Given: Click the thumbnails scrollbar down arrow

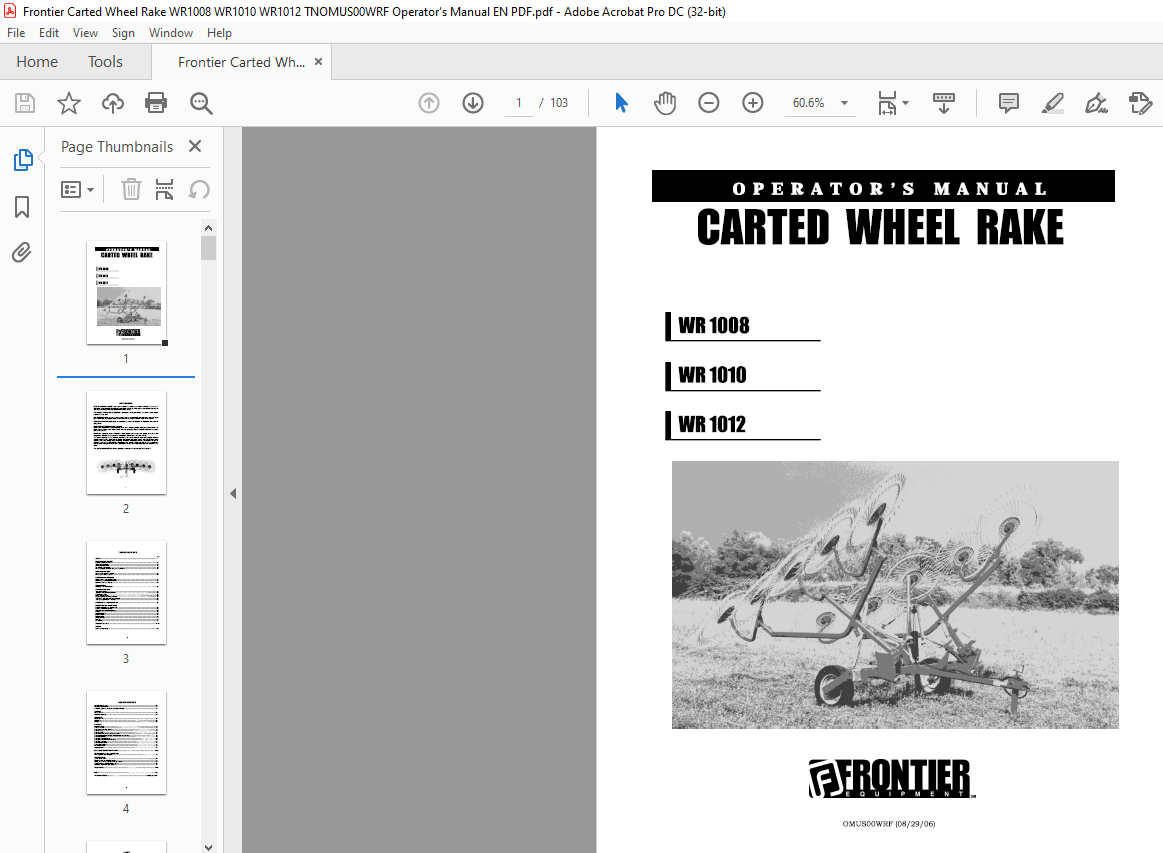Looking at the screenshot, I should (x=208, y=847).
